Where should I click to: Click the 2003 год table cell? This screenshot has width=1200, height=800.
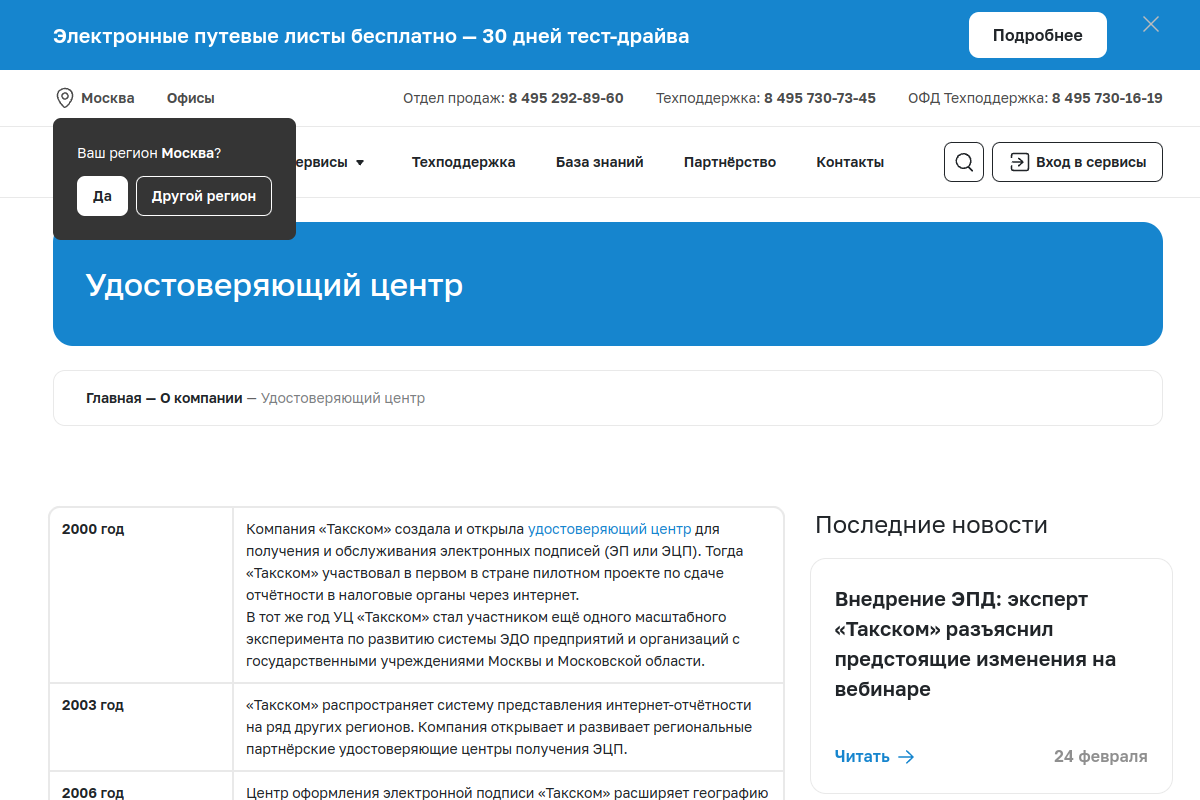(141, 727)
